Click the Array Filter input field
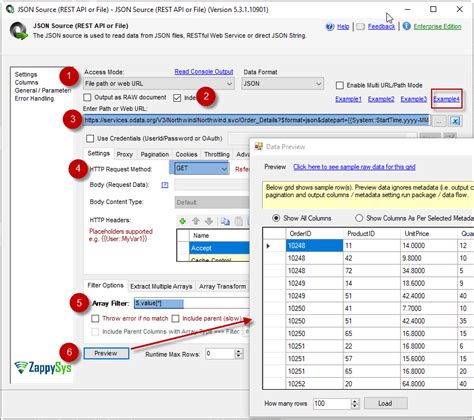The height and width of the screenshot is (420, 474). point(191,303)
